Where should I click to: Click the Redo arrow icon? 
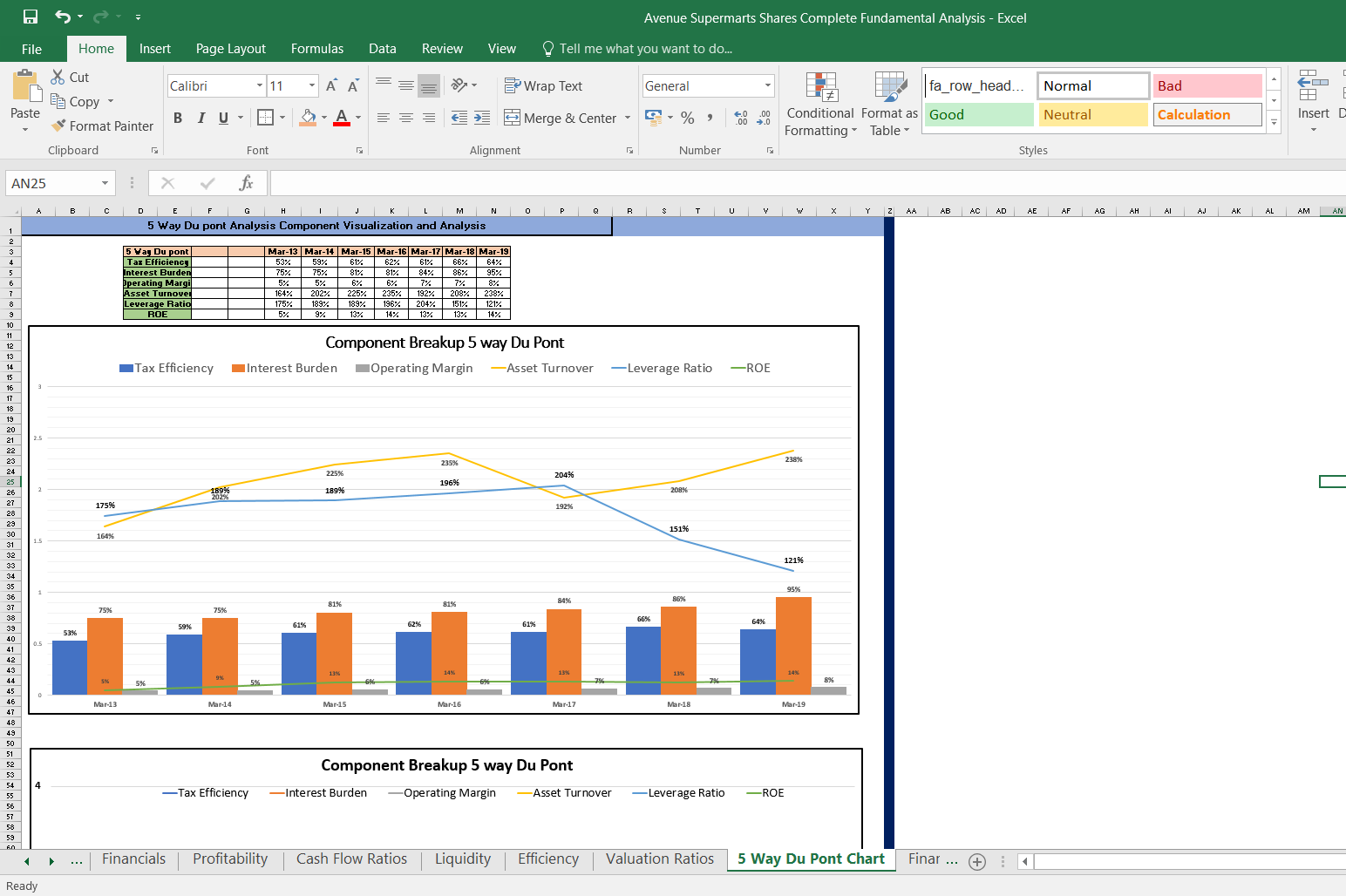(101, 17)
